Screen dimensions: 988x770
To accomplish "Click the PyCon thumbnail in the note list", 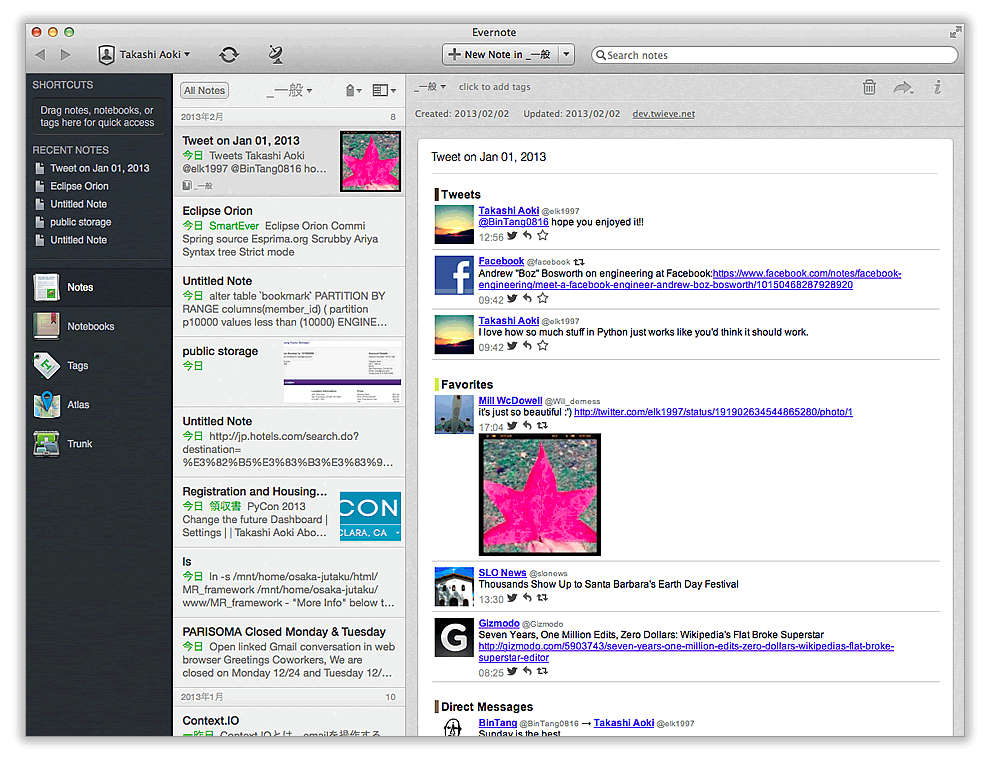I will pyautogui.click(x=370, y=516).
